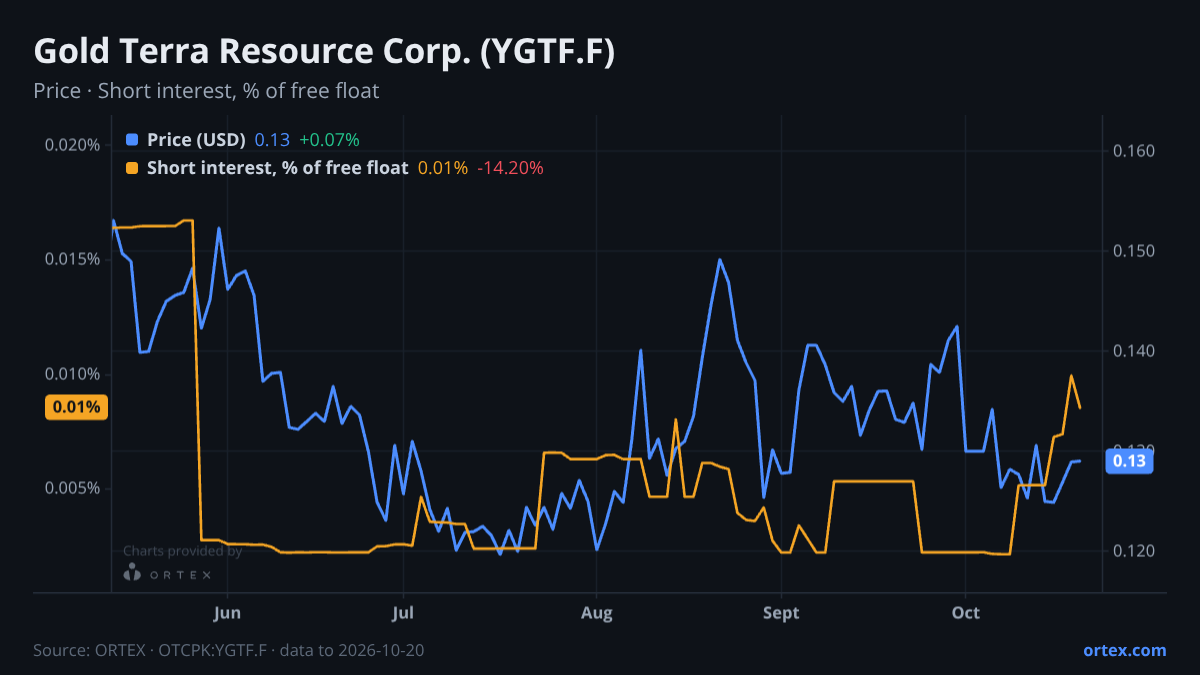Click the 0.005% left axis label
Image resolution: width=1200 pixels, height=675 pixels.
click(x=72, y=489)
